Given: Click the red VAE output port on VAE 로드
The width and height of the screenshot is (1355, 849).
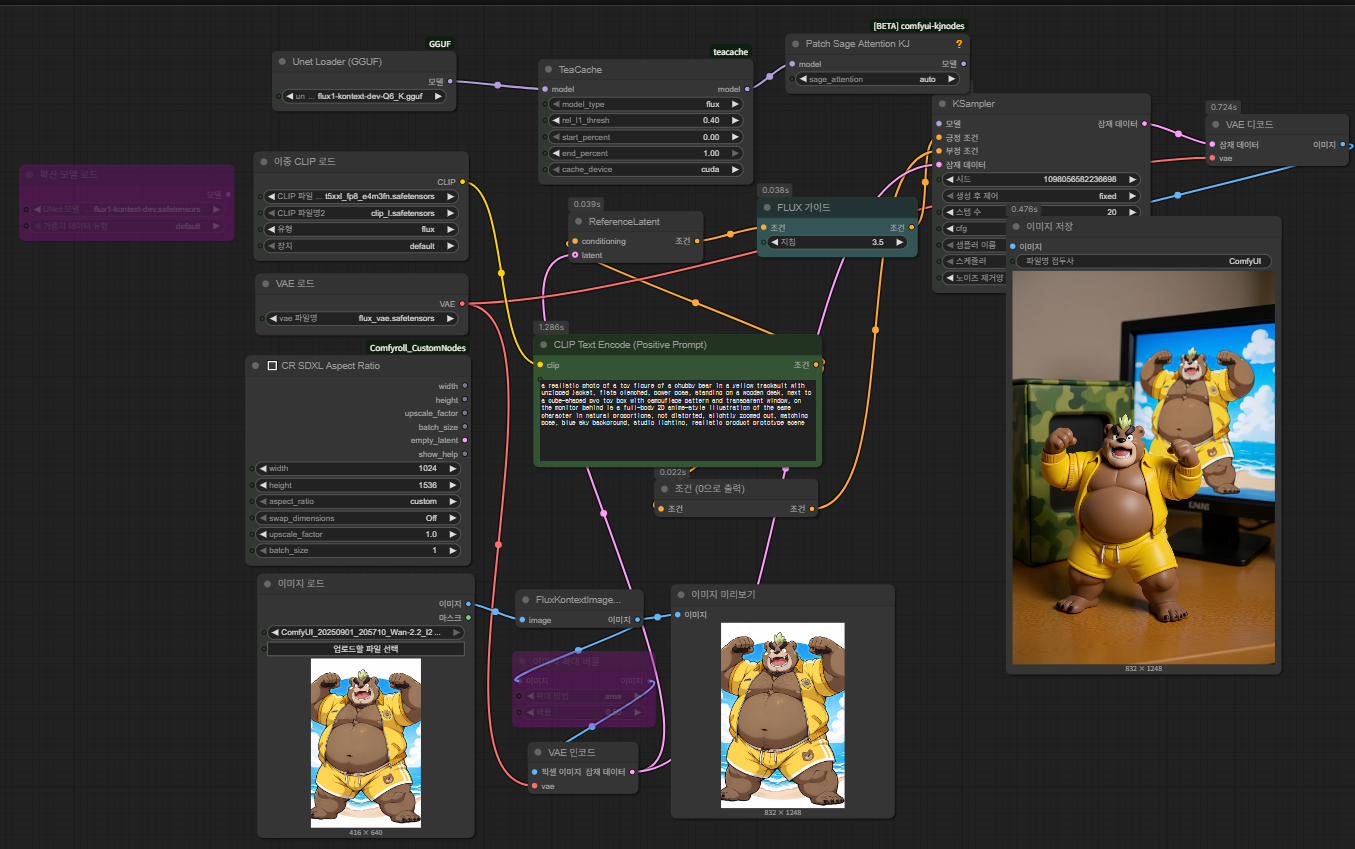Looking at the screenshot, I should (462, 304).
